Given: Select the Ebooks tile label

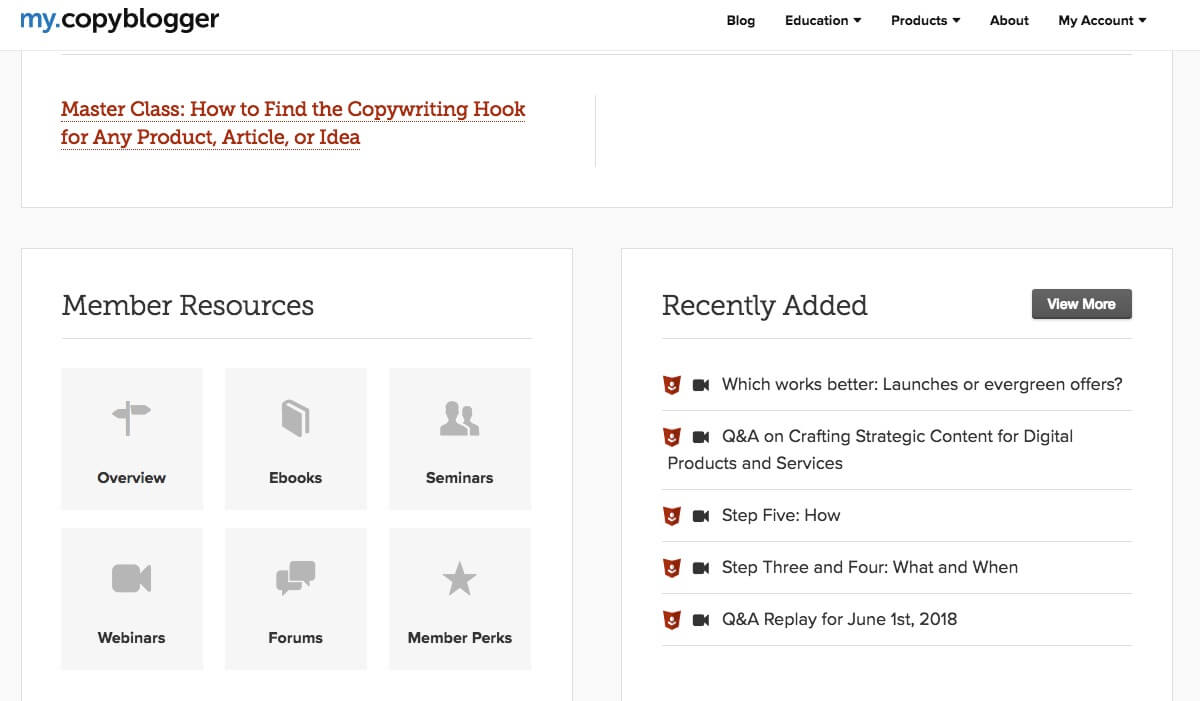Looking at the screenshot, I should (x=295, y=477).
